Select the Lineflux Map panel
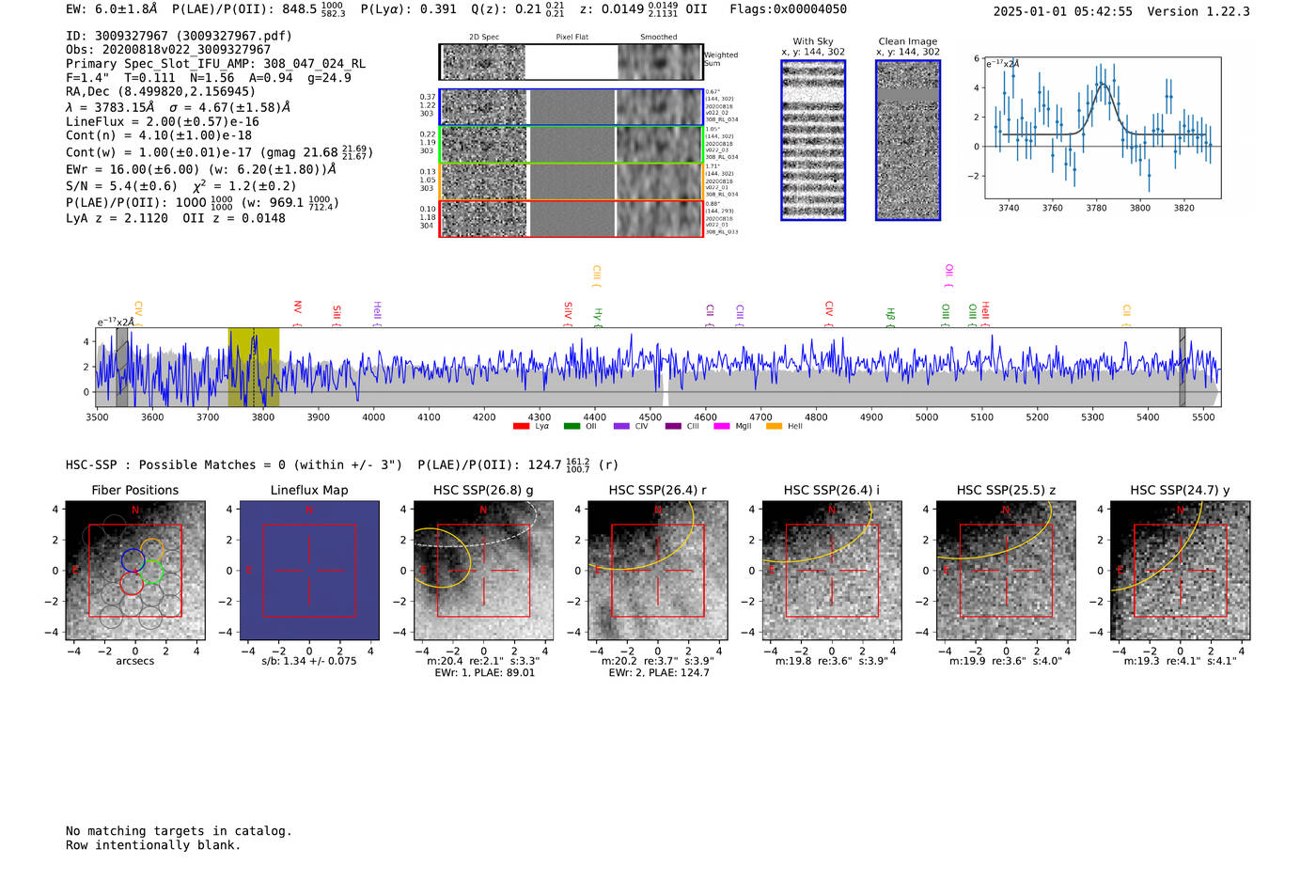Screen dimensions: 1316x896 [x=309, y=571]
